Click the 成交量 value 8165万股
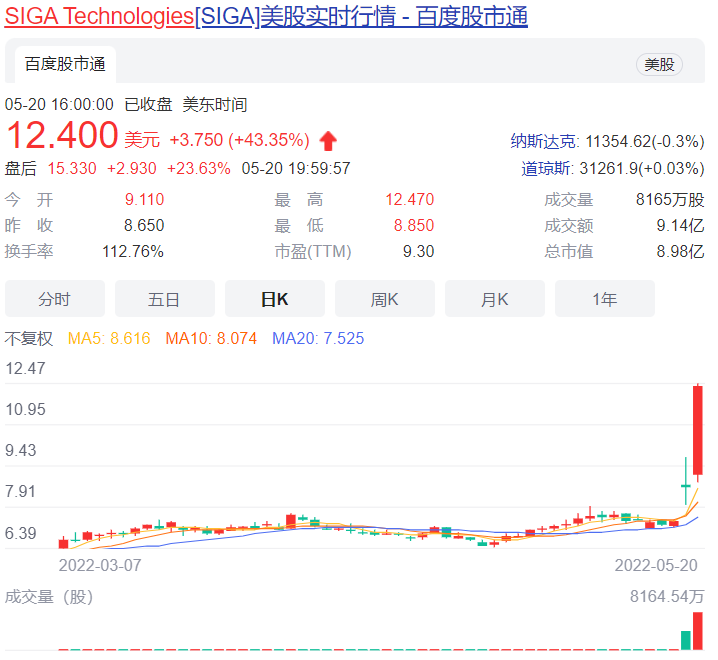Viewport: 718px width, 660px height. click(670, 199)
